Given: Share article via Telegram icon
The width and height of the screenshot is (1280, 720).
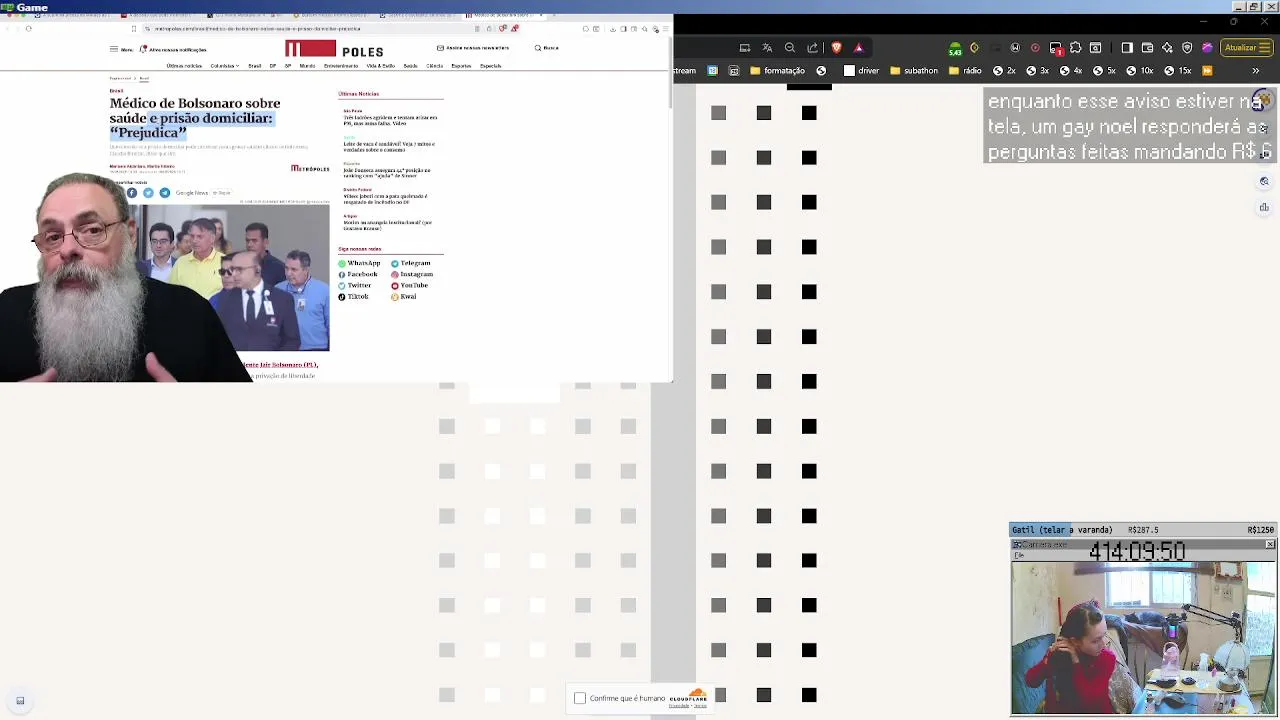Looking at the screenshot, I should click(165, 193).
